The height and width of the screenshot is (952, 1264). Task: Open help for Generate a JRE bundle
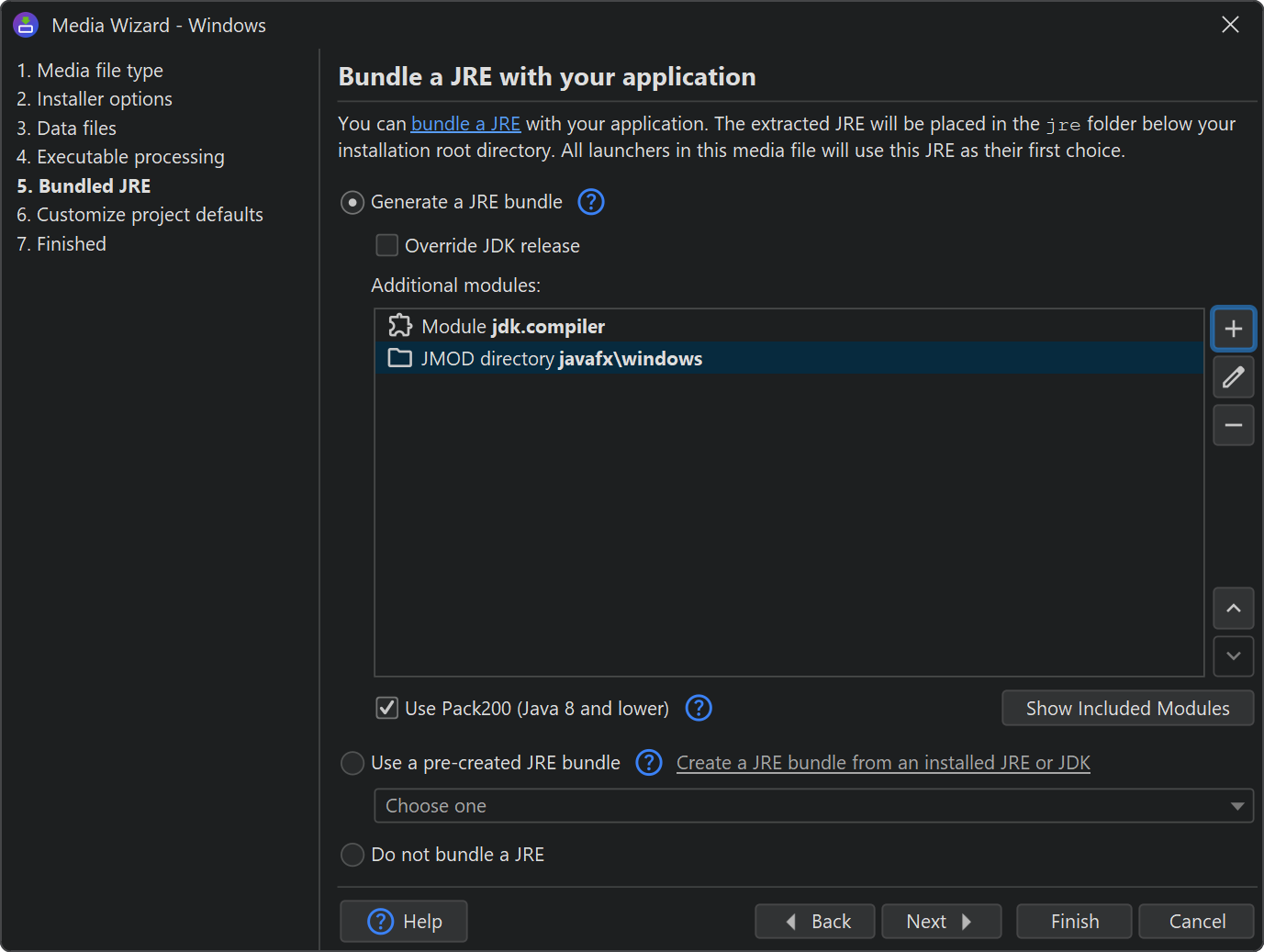point(591,202)
